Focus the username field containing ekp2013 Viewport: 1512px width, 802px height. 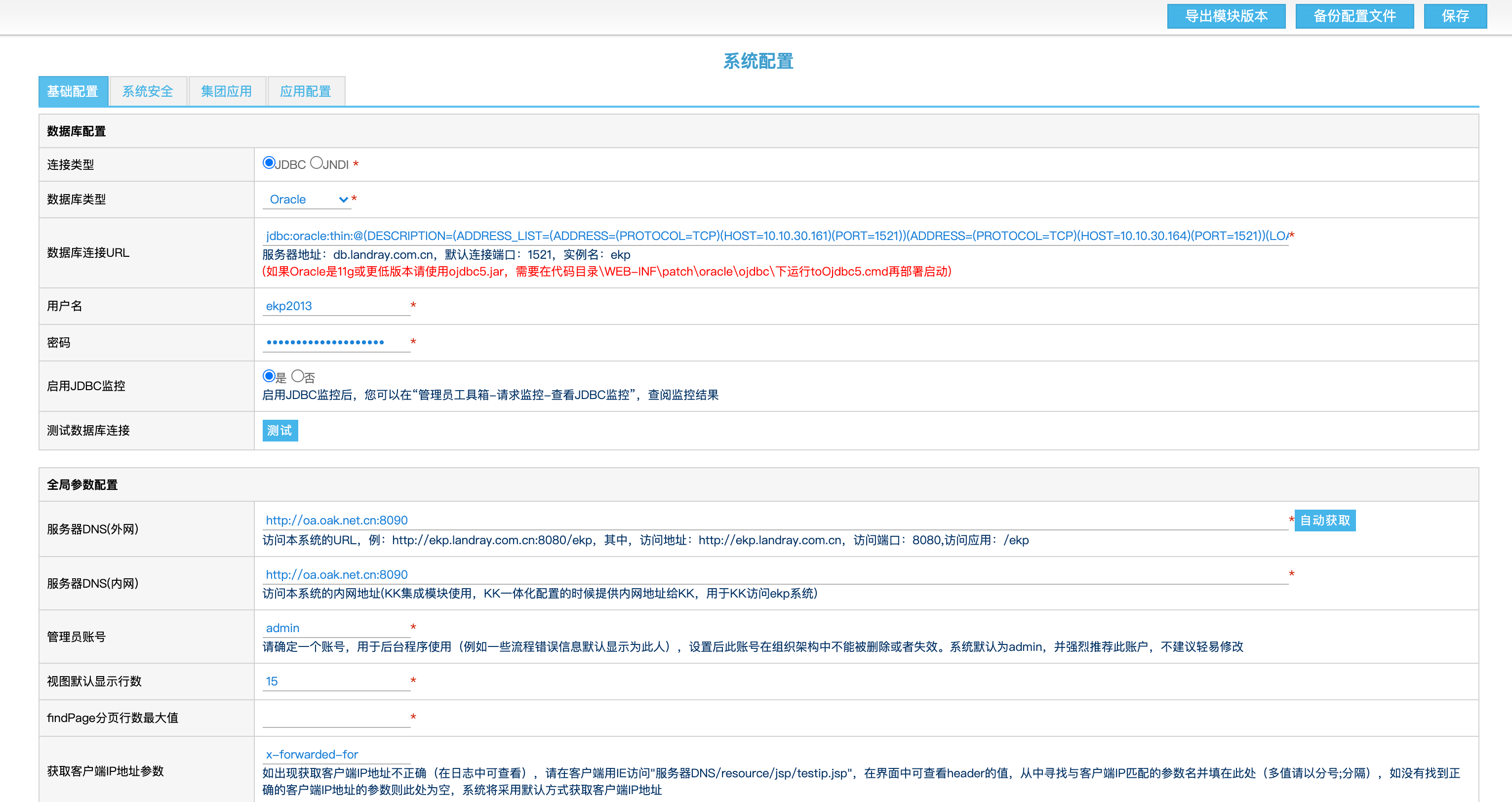click(x=336, y=306)
